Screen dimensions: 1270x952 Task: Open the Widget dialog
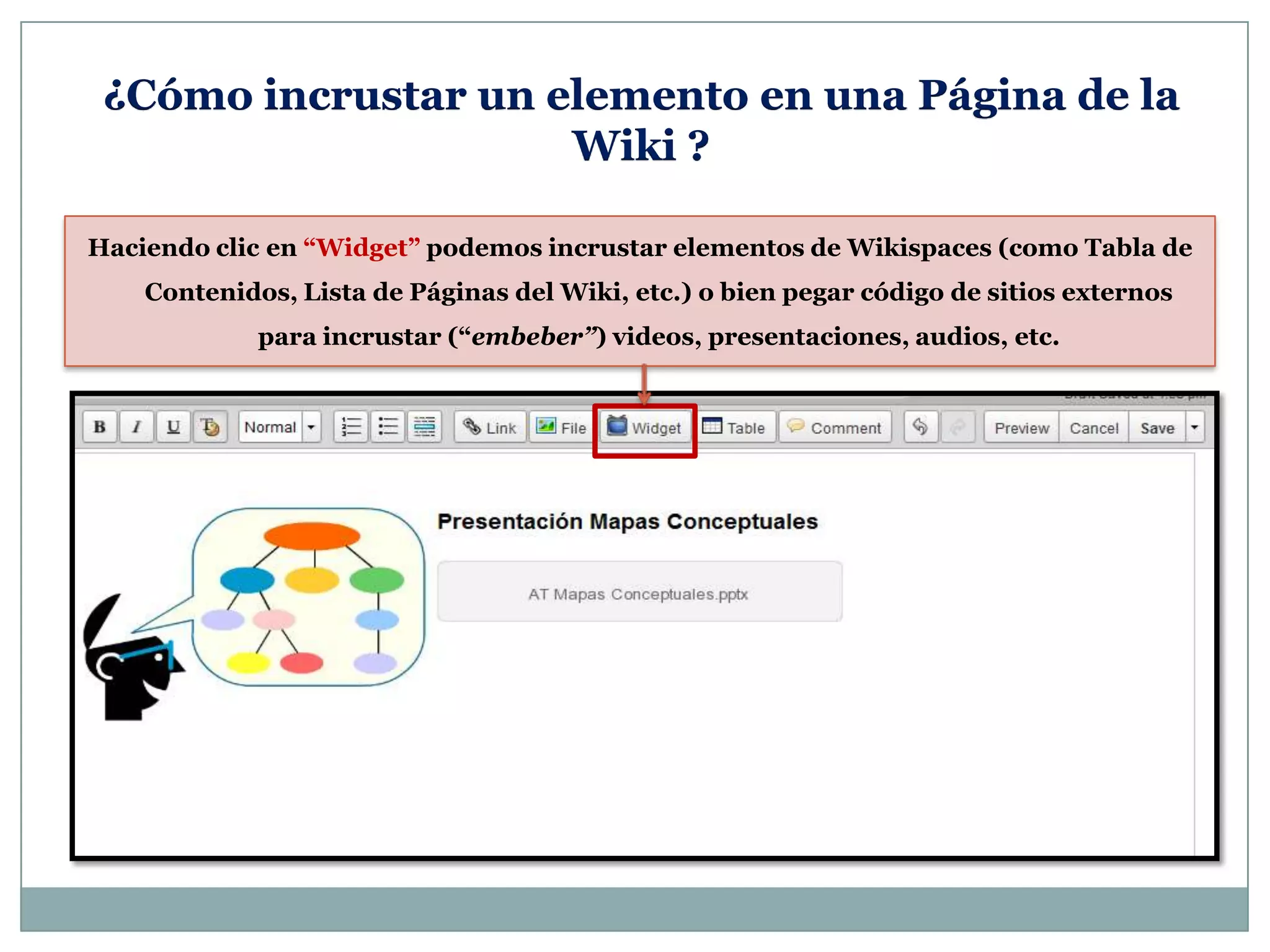coord(645,427)
